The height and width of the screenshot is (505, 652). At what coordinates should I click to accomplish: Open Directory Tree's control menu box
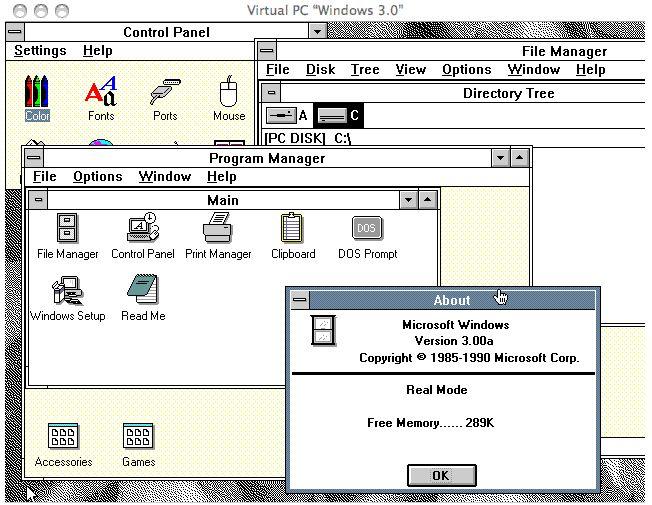point(271,92)
